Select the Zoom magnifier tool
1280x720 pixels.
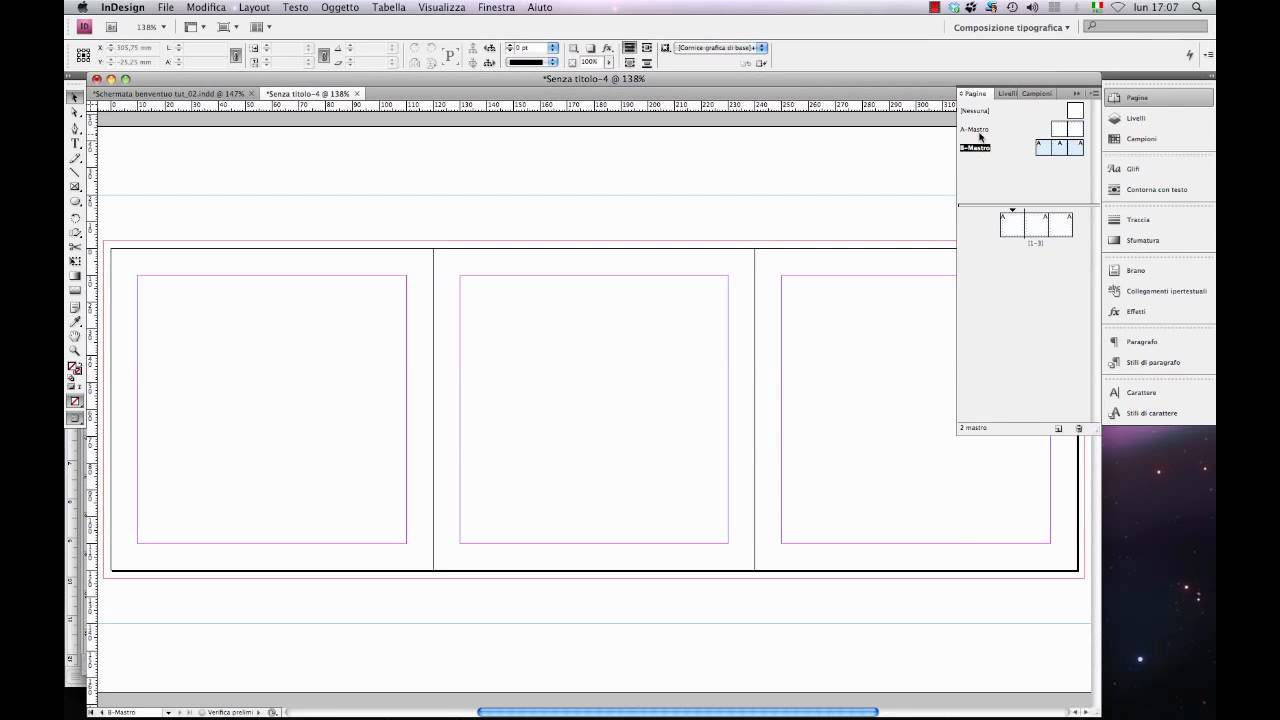tap(75, 352)
